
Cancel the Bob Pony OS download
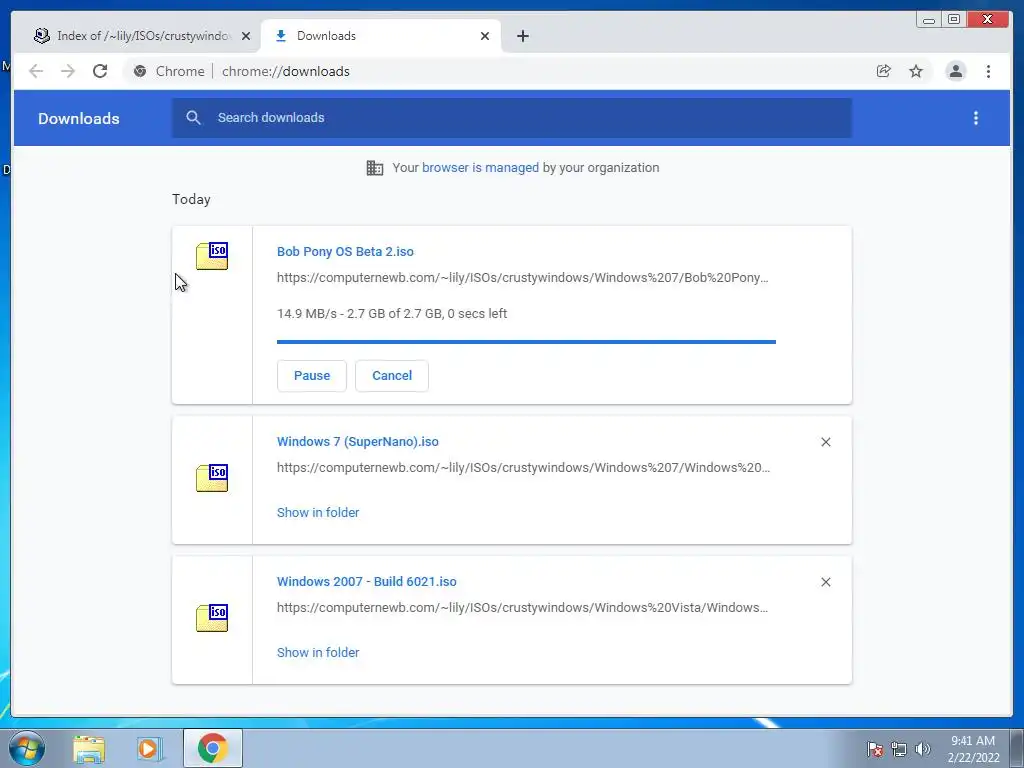pyautogui.click(x=392, y=376)
